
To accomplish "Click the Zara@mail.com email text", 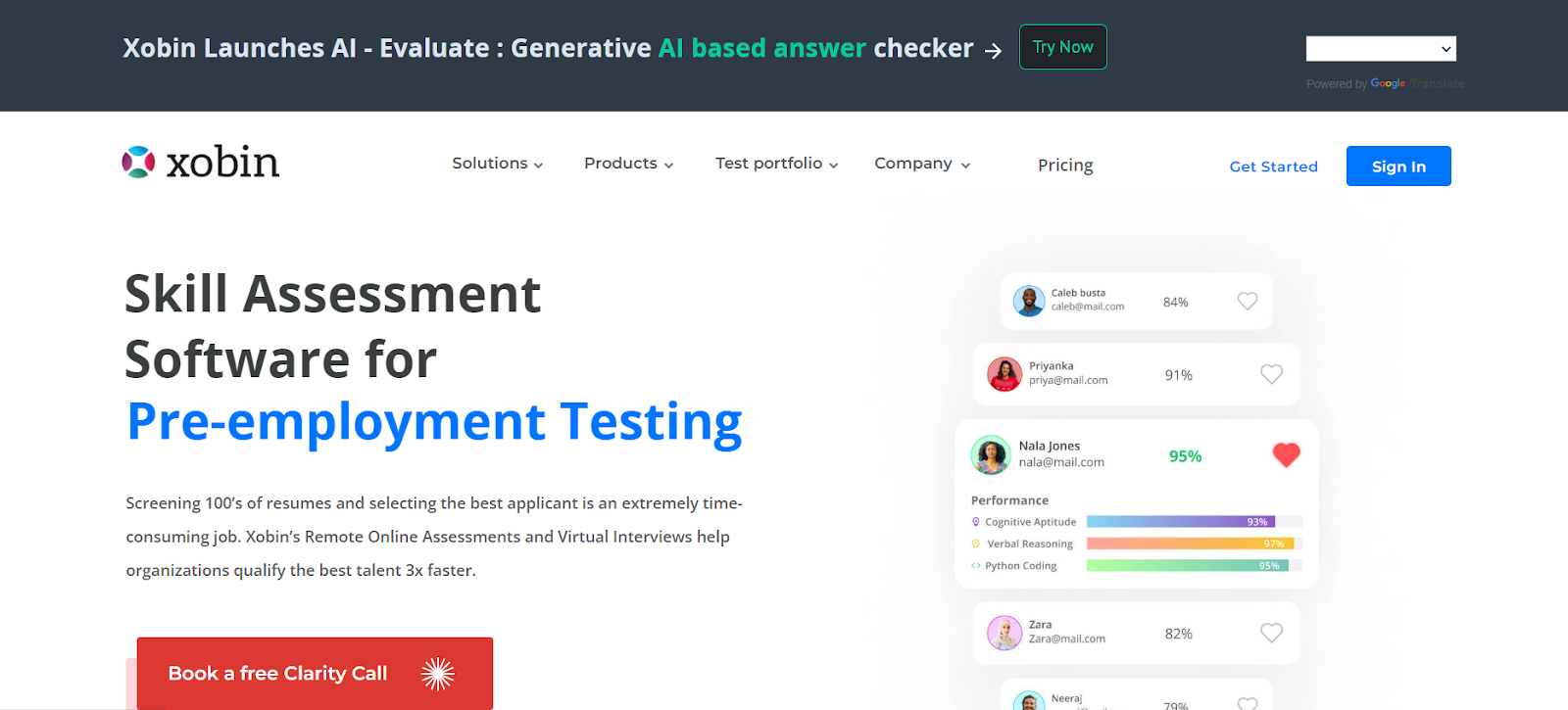I will (x=1067, y=639).
